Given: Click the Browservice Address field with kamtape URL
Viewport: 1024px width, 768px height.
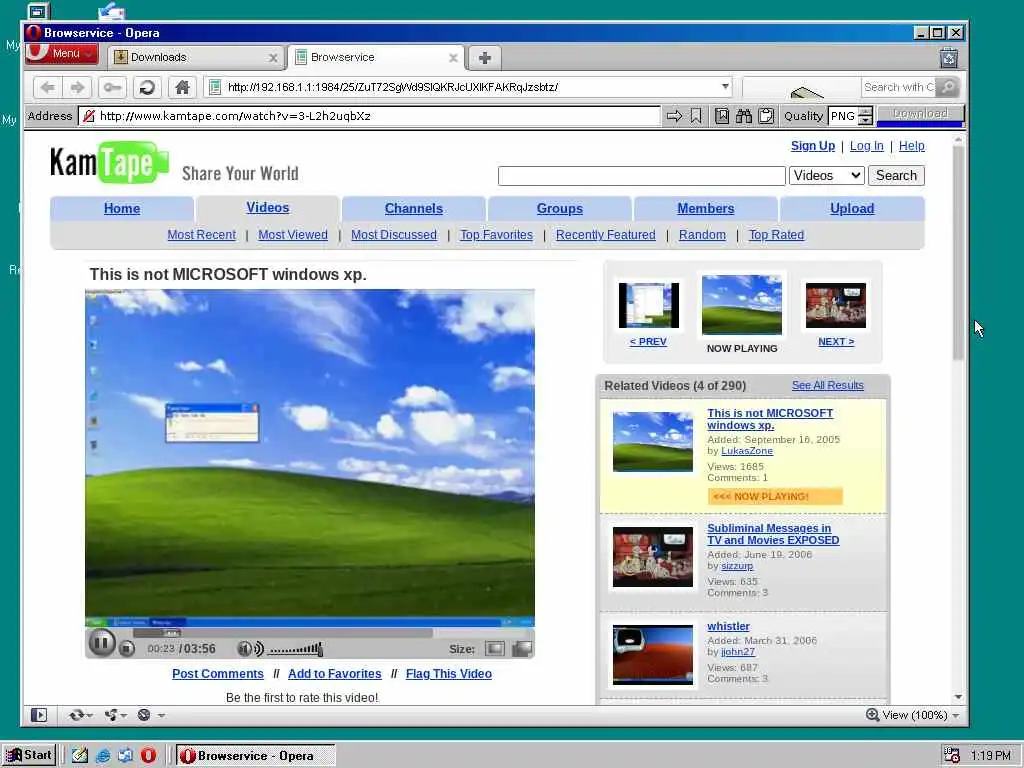Looking at the screenshot, I should (x=370, y=116).
